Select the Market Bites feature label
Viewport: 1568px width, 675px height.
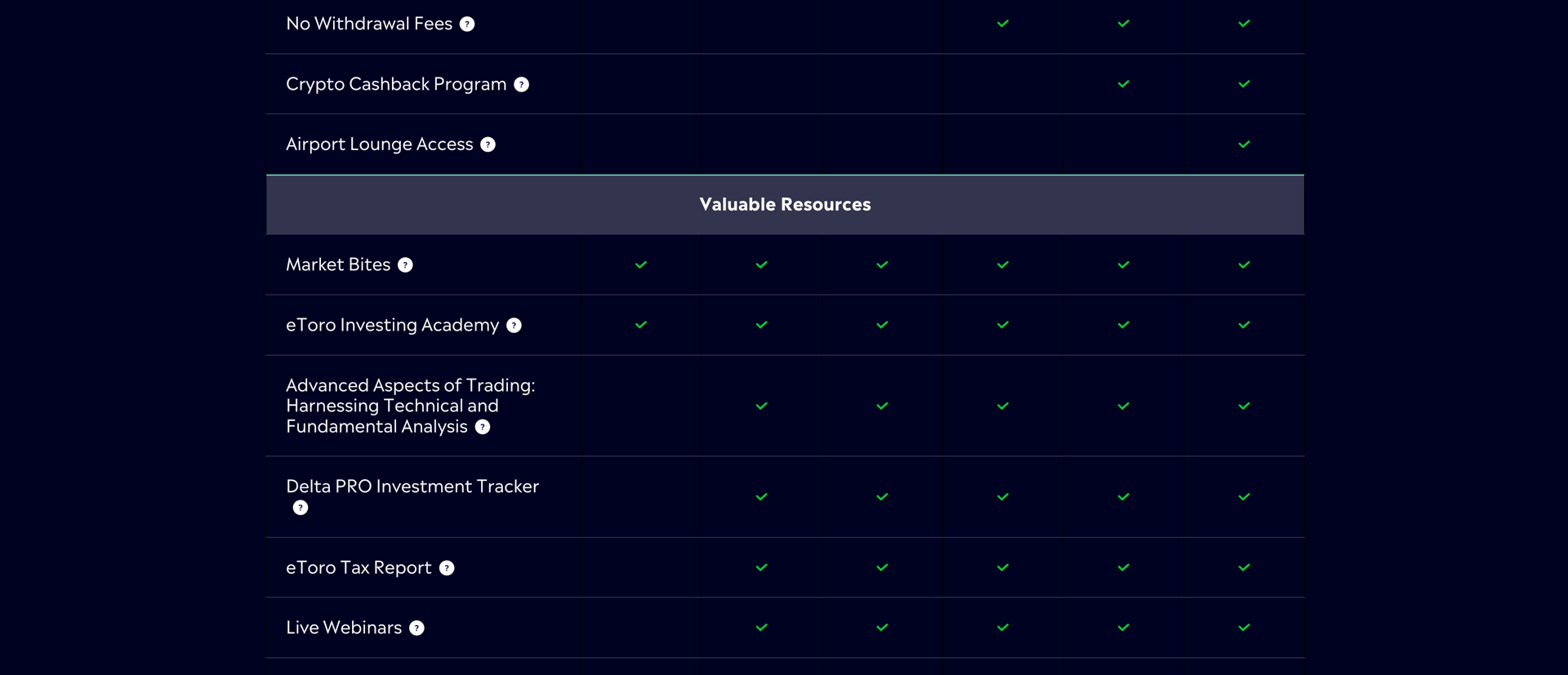click(338, 264)
